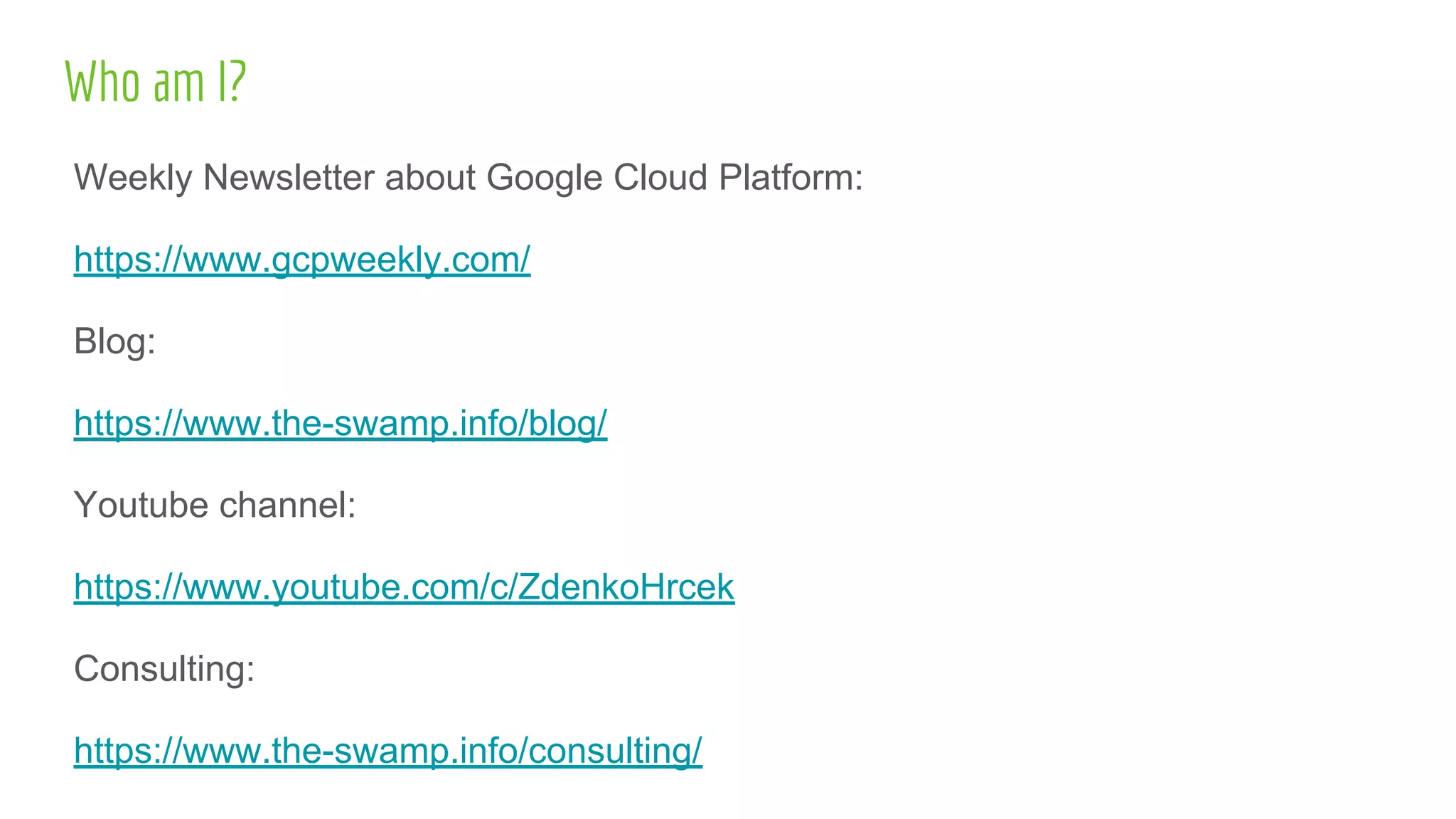Click the word 'about' in the newsletter line
The width and height of the screenshot is (1456, 819).
[430, 177]
